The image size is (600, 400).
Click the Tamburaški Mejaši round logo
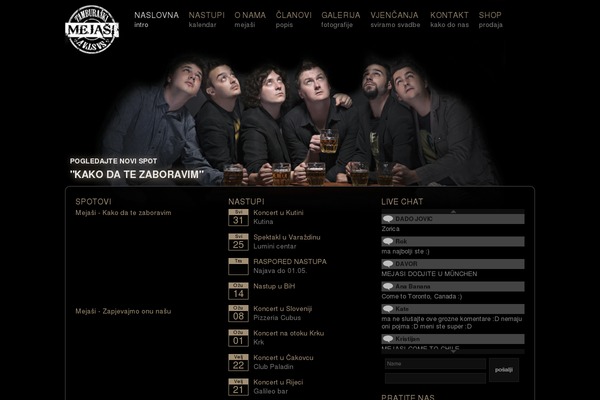pyautogui.click(x=92, y=29)
